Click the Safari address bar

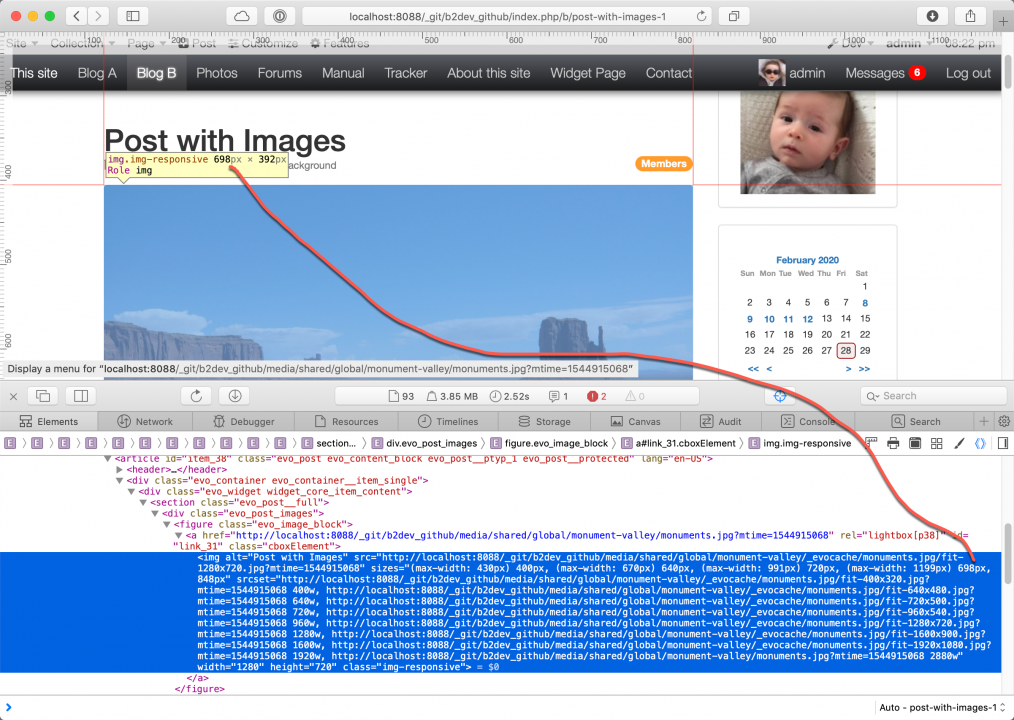[506, 16]
